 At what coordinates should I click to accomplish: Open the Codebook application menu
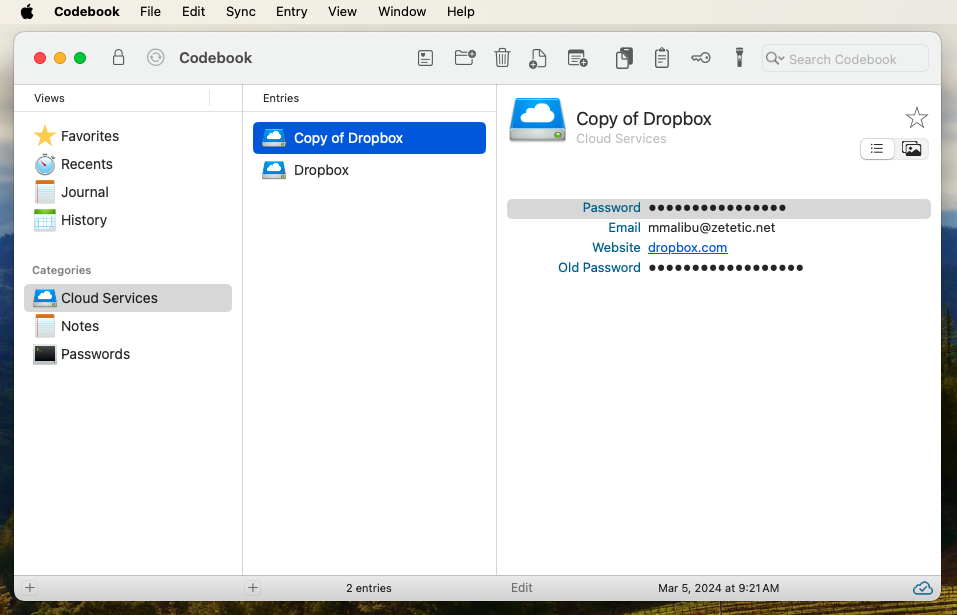pos(87,12)
